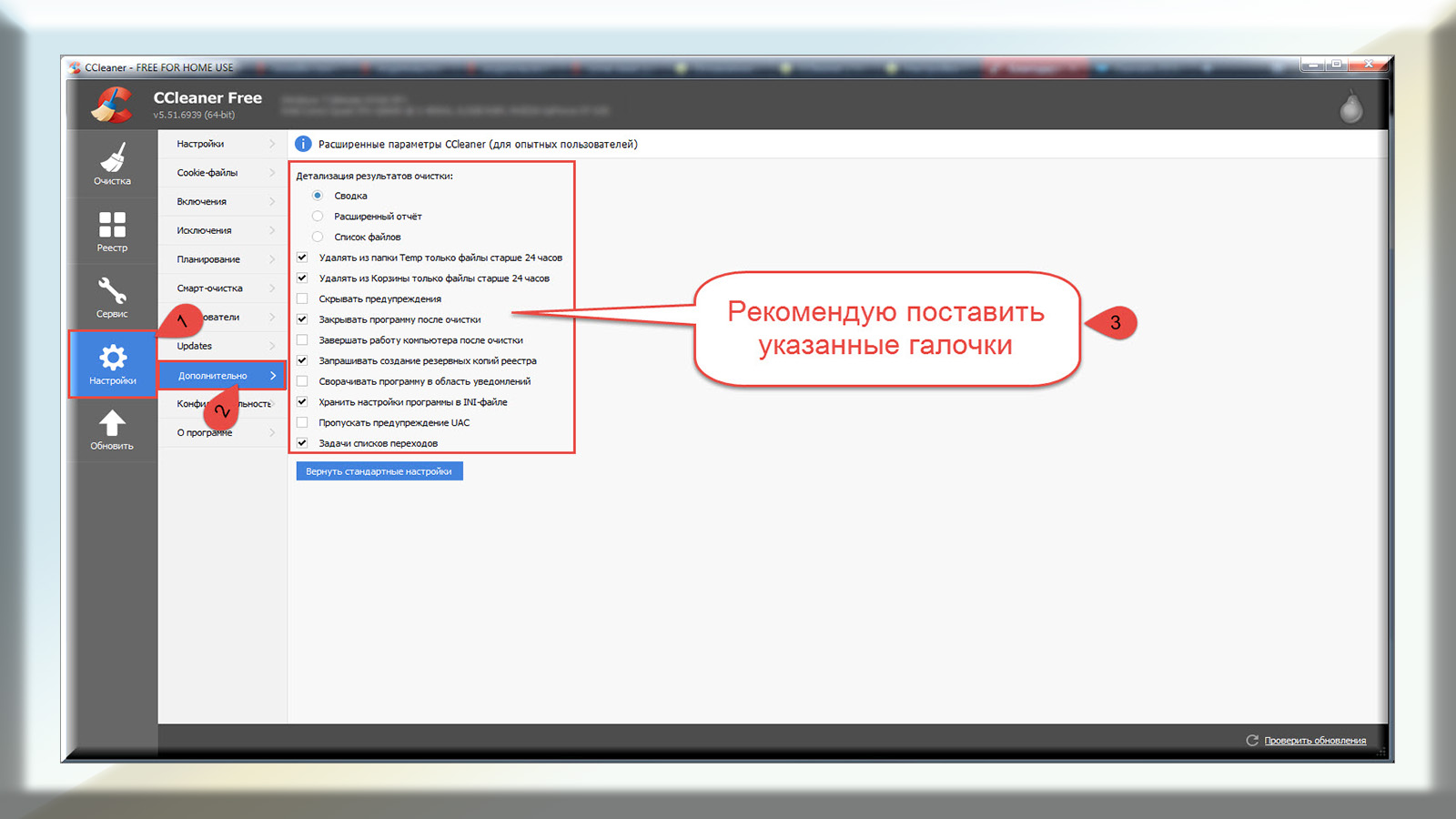The height and width of the screenshot is (819, 1456).
Task: Click the CCleaner Free title text
Action: click(207, 97)
